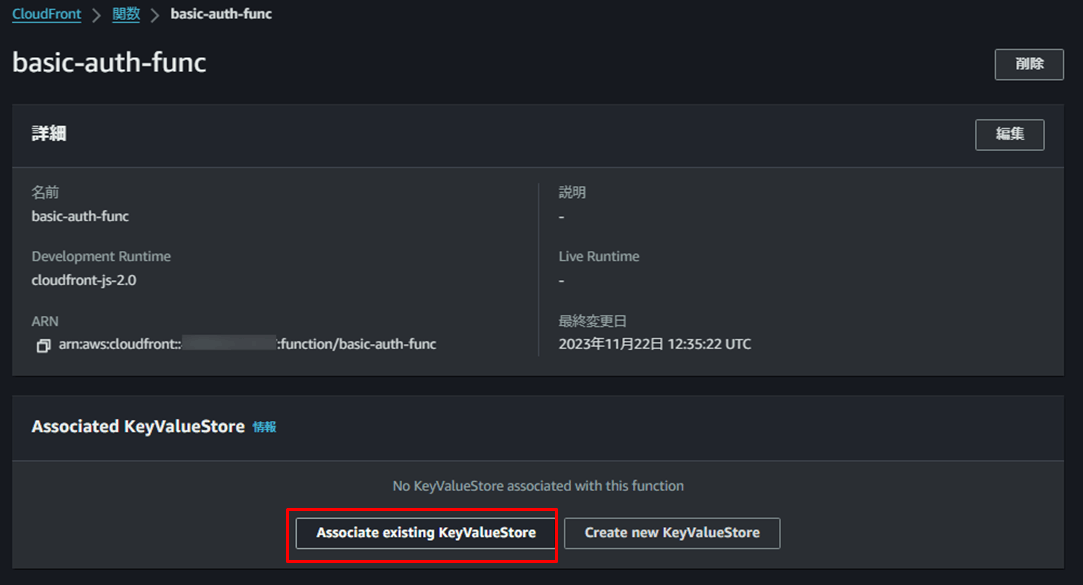Select the cloudfront-js-2.0 runtime value
The width and height of the screenshot is (1083, 585).
pyautogui.click(x=84, y=280)
